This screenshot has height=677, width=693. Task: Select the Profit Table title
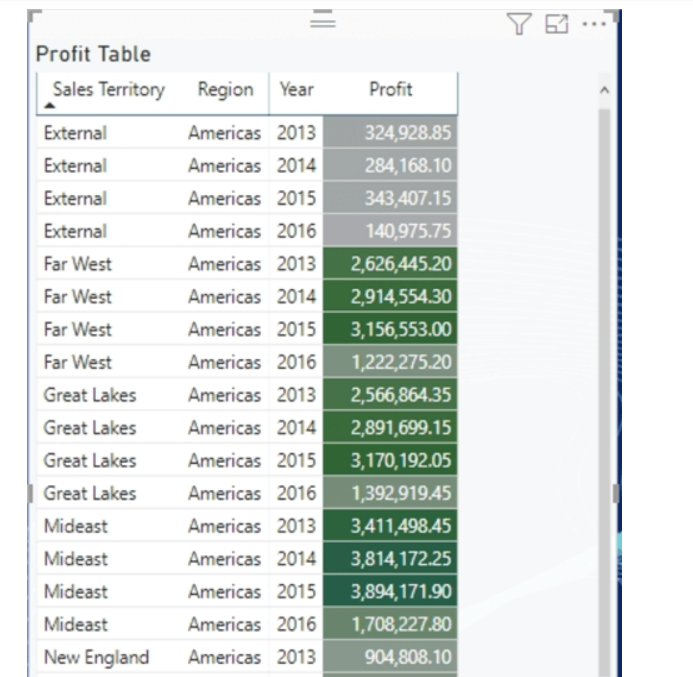coord(93,54)
